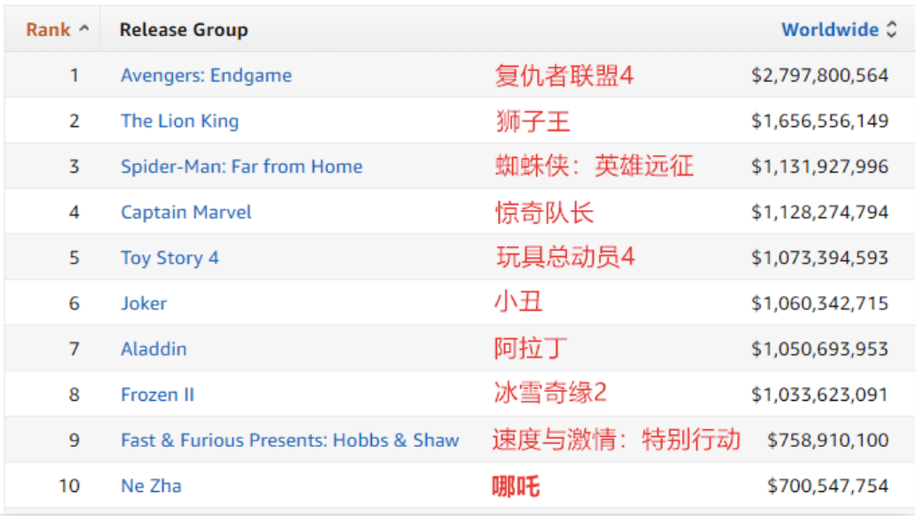Click the $700,547,754 gross value
The image size is (923, 516).
[827, 486]
